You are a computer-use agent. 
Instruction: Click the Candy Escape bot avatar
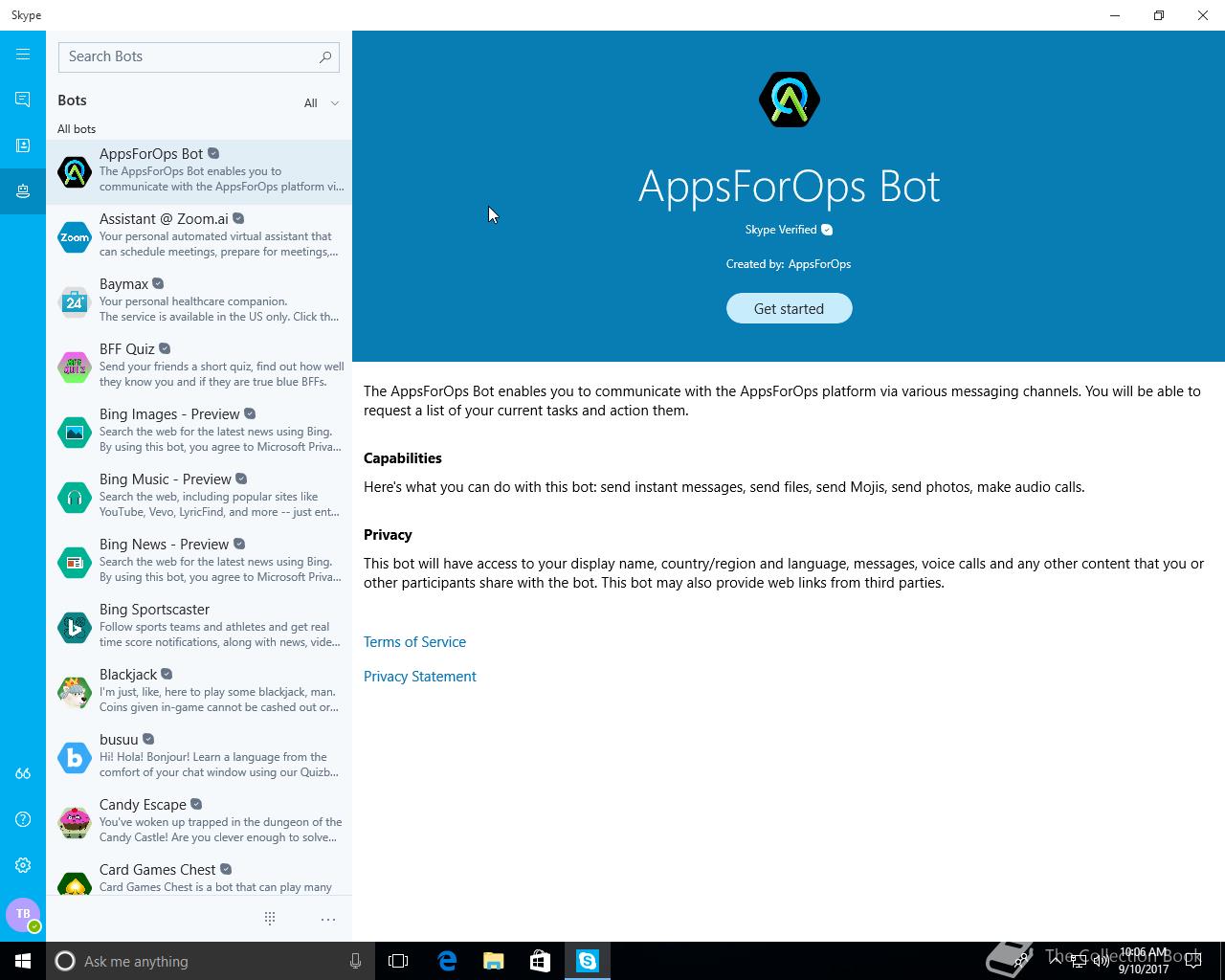click(x=75, y=823)
